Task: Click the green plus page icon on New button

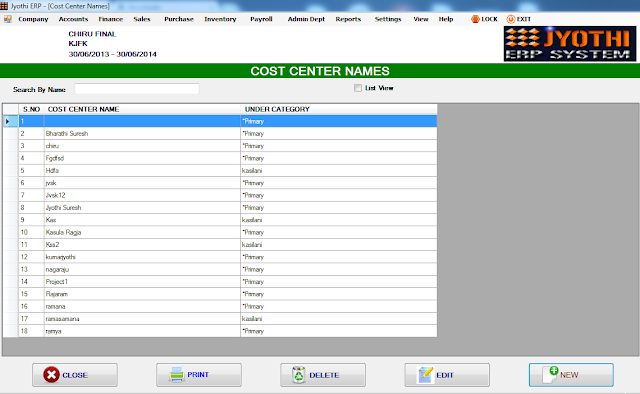Action: [550, 374]
